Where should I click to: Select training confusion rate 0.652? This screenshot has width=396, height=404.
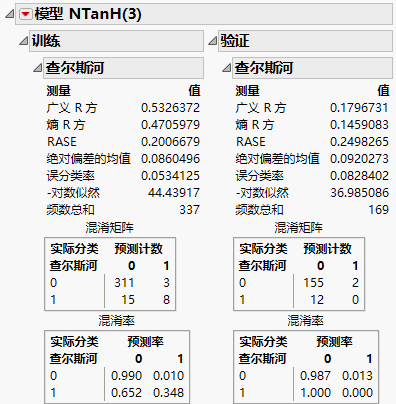click(126, 393)
